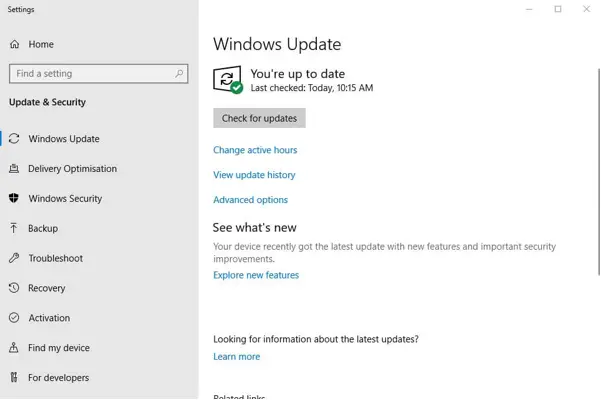The width and height of the screenshot is (601, 404).
Task: Select the Backup menu item
Action: point(43,228)
